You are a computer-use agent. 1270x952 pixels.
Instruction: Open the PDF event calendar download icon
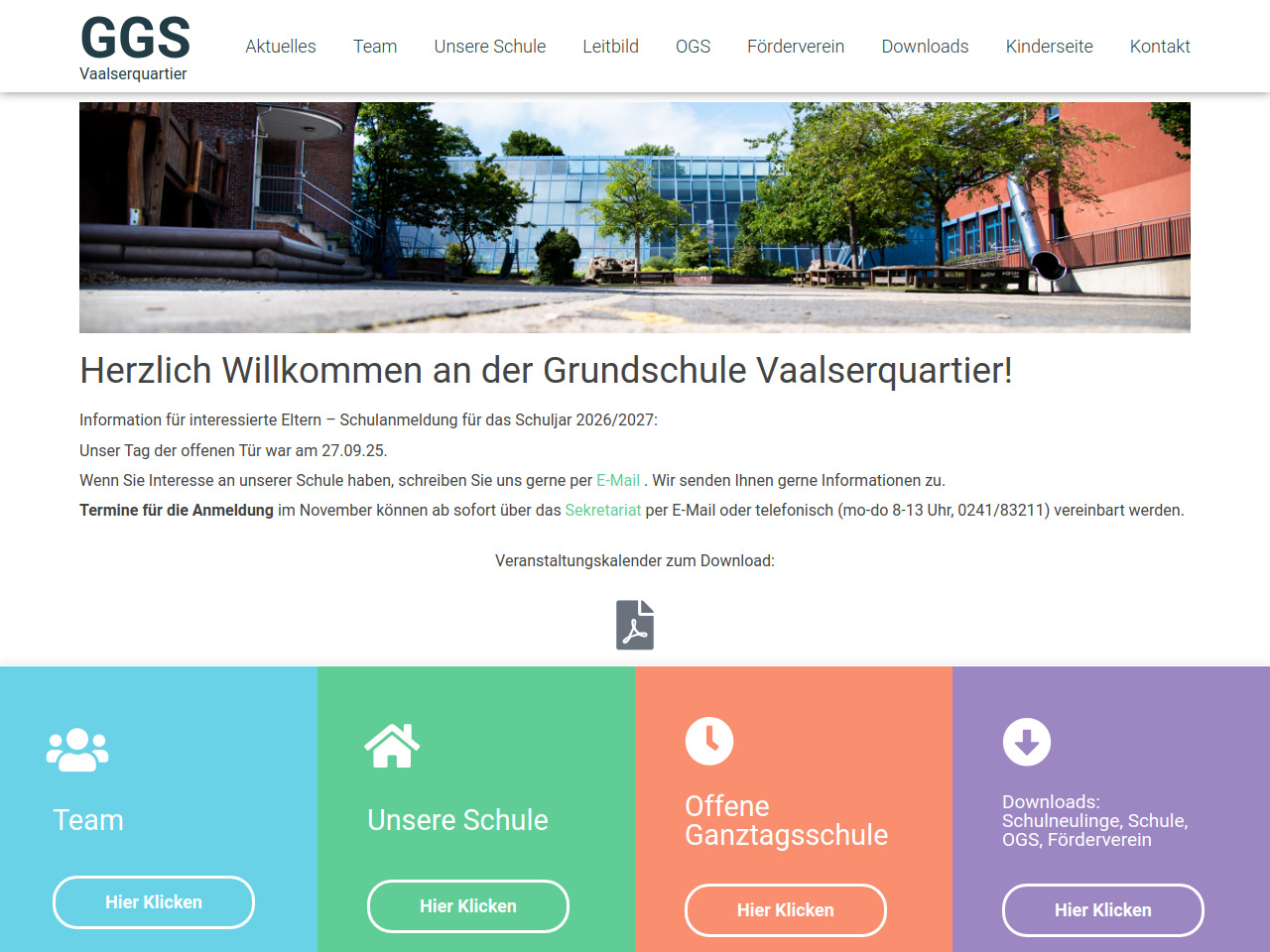pos(635,625)
